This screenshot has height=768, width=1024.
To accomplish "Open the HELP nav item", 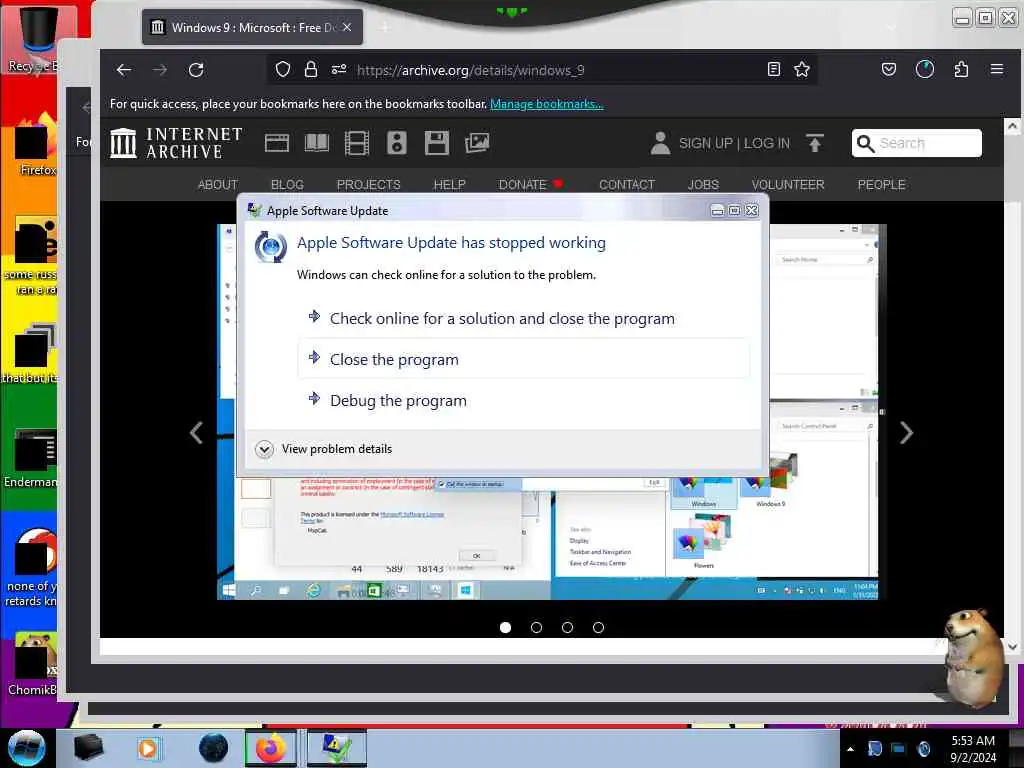I will [449, 185].
